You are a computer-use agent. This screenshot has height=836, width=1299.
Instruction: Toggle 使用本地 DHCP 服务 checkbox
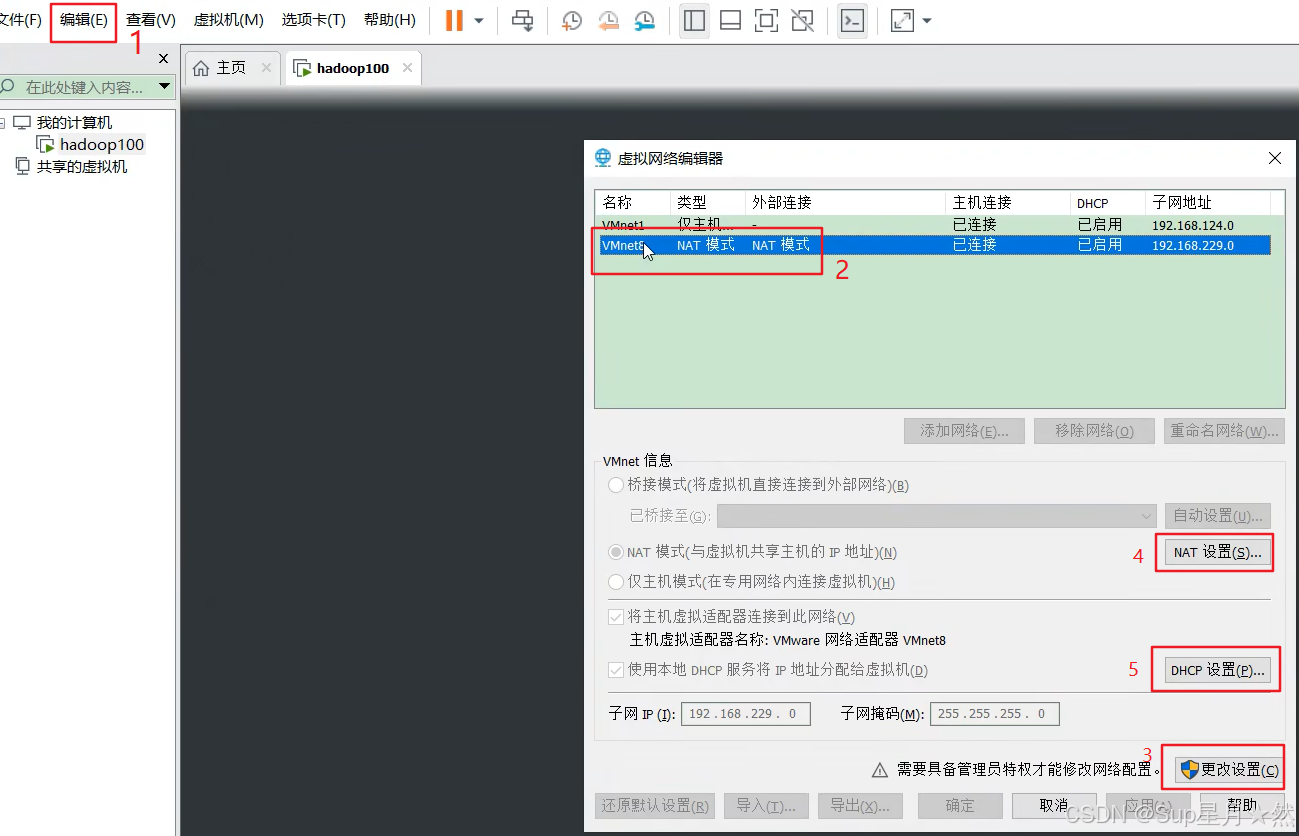pyautogui.click(x=616, y=670)
